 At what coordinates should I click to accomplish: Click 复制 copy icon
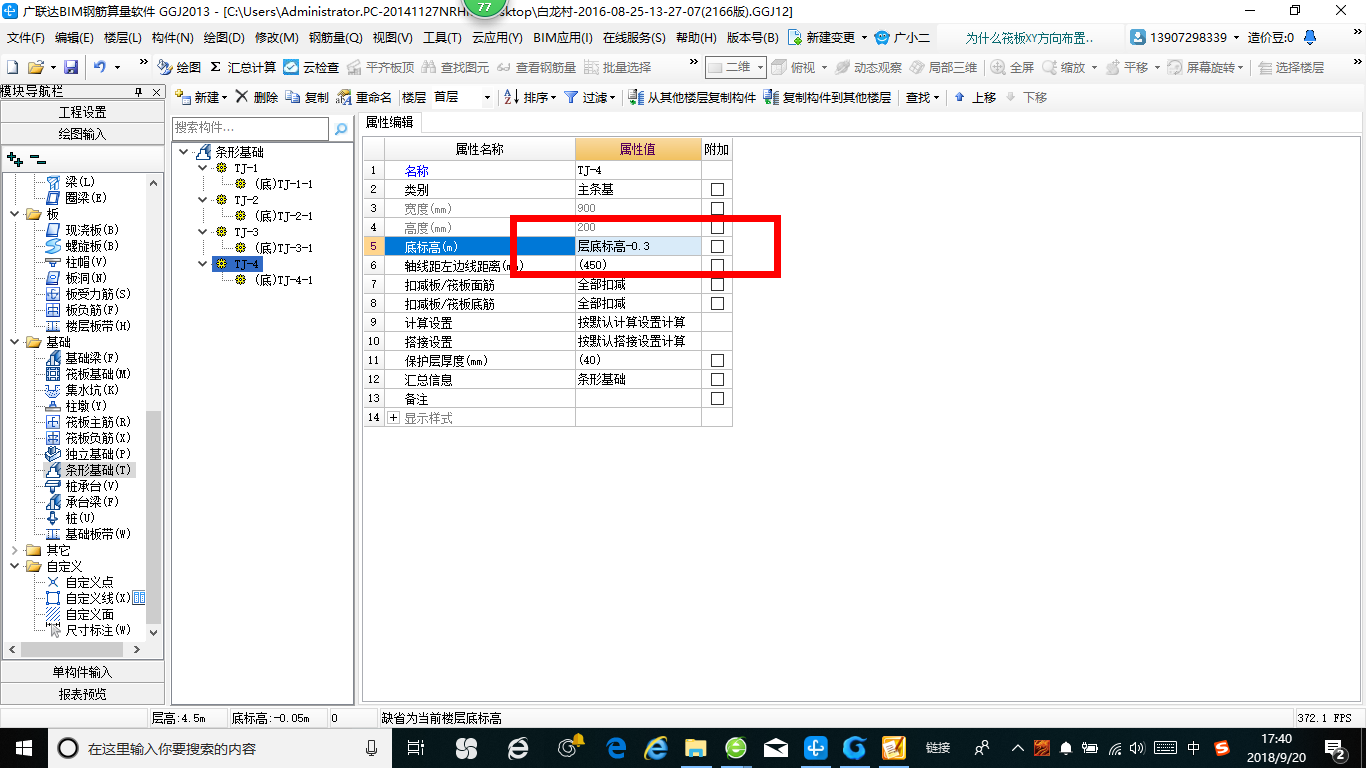[307, 97]
